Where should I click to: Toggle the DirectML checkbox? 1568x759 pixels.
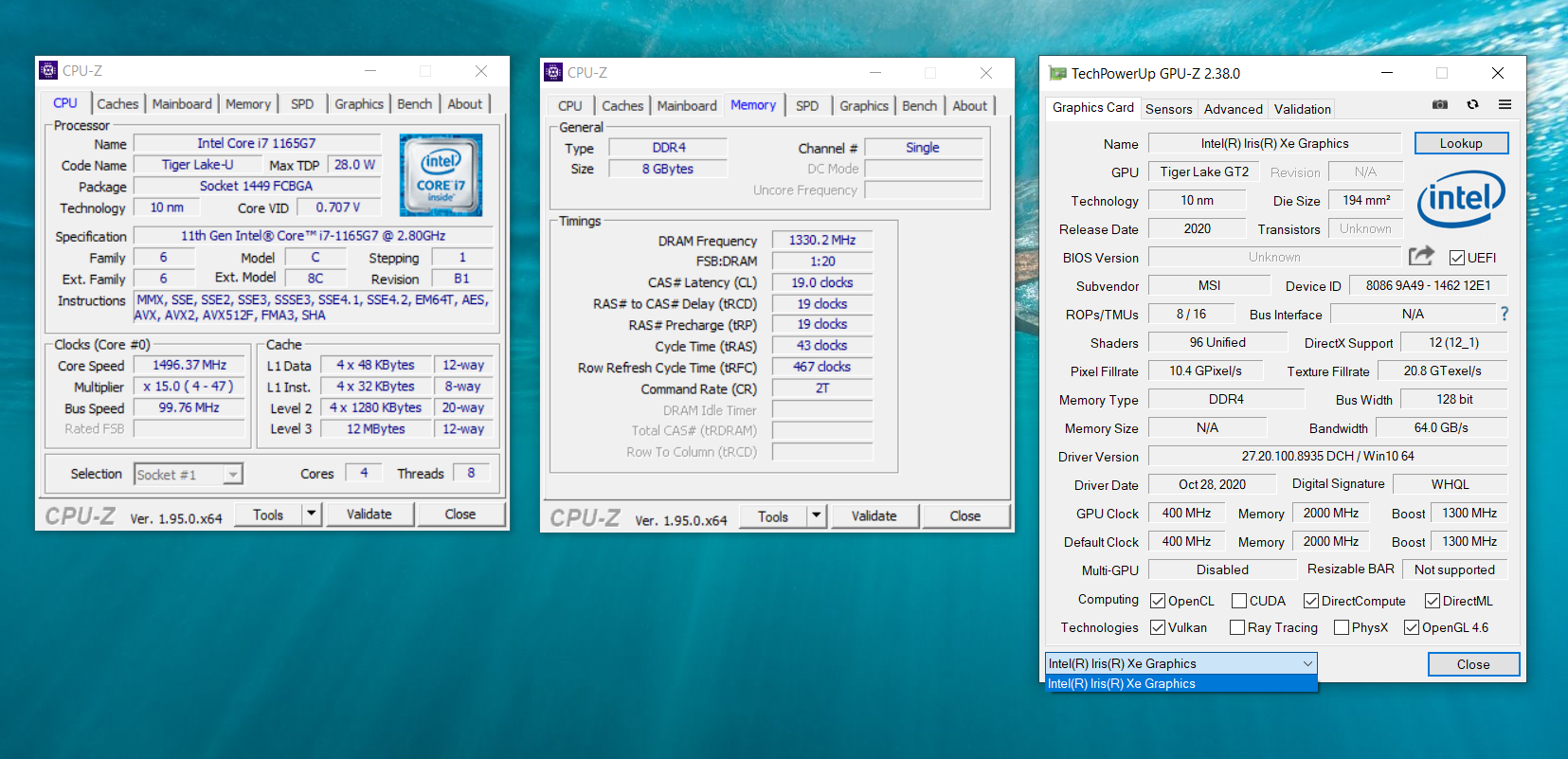1433,601
